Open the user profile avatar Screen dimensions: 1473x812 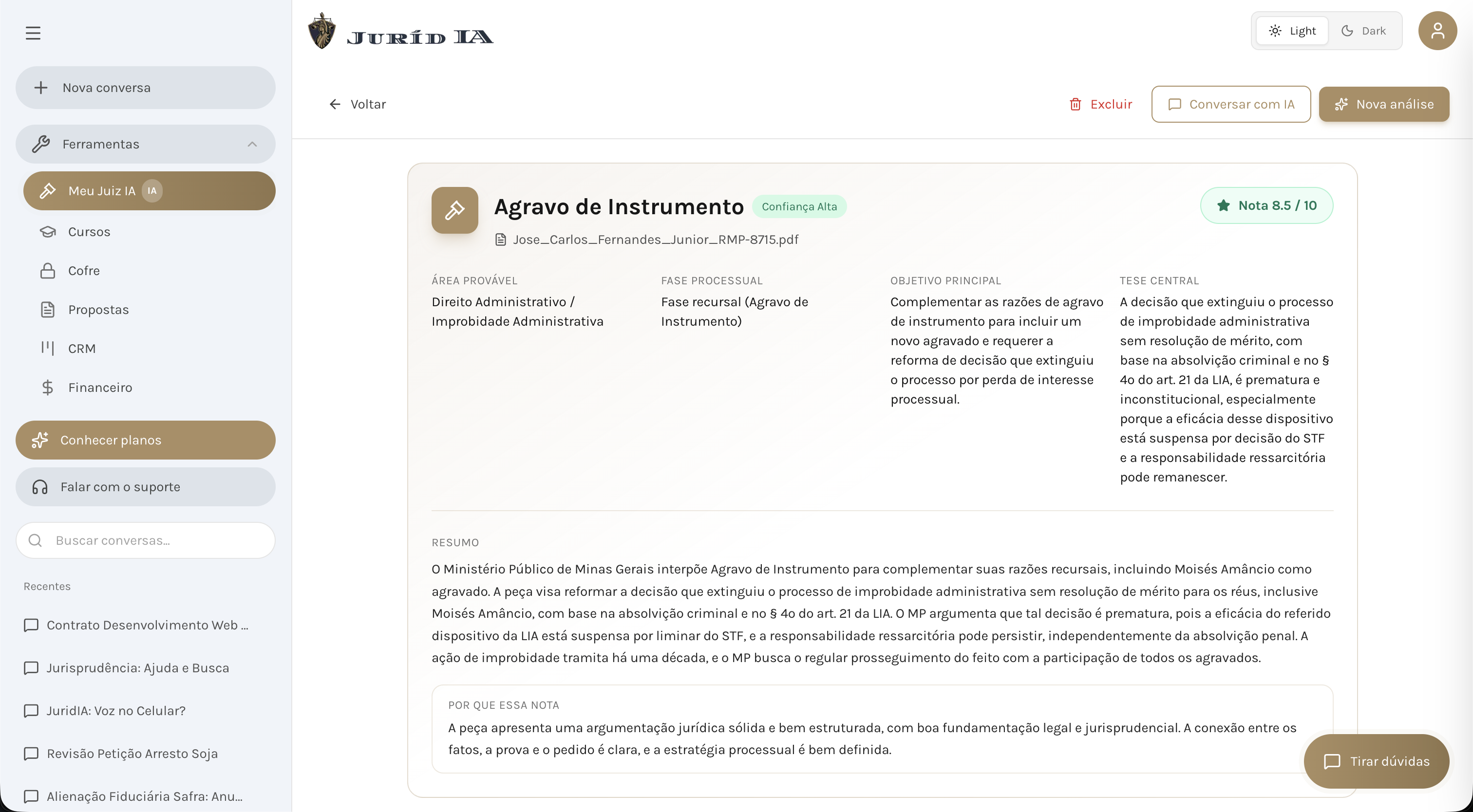click(1437, 31)
